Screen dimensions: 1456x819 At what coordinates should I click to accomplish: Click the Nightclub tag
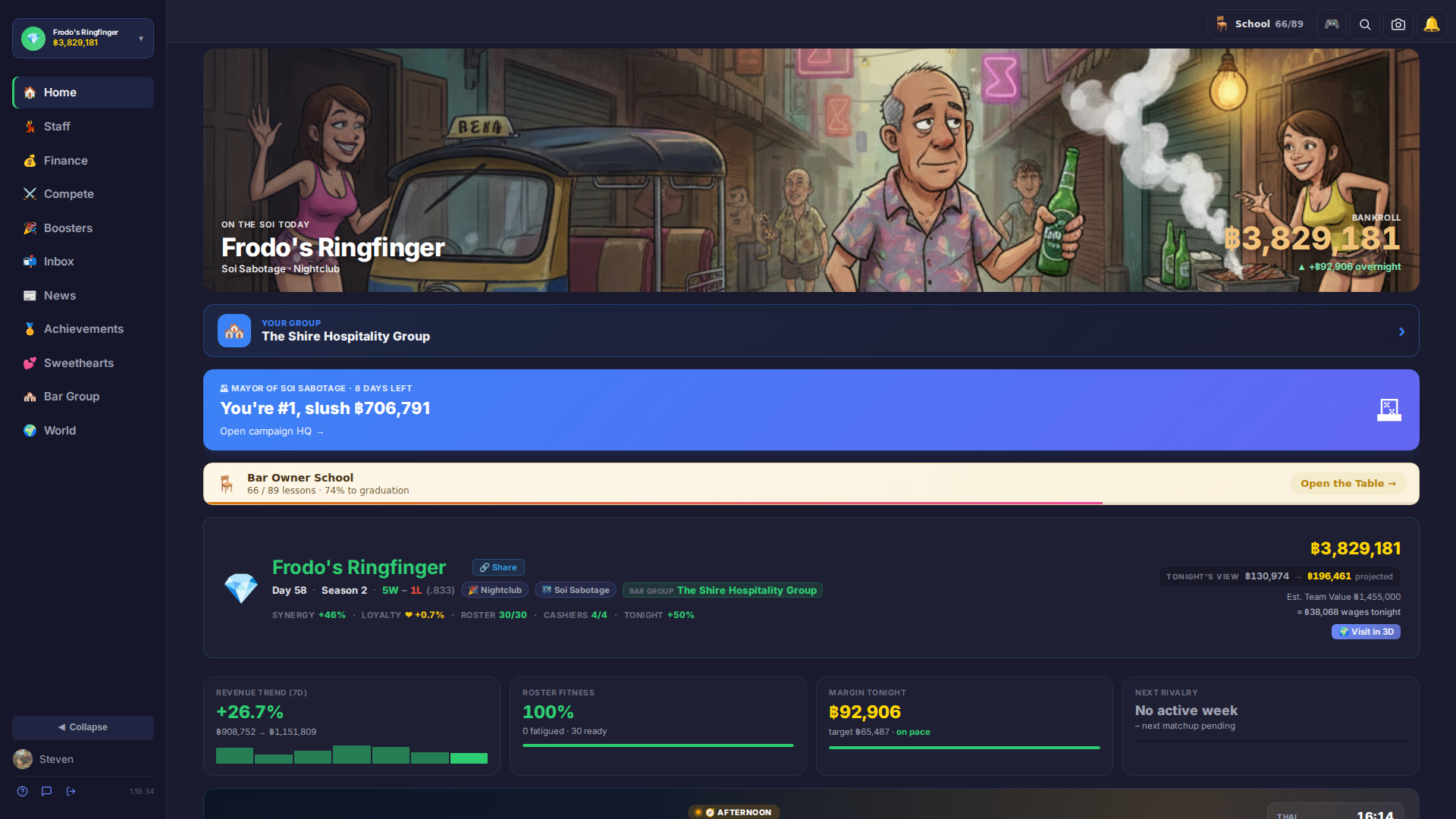[495, 590]
